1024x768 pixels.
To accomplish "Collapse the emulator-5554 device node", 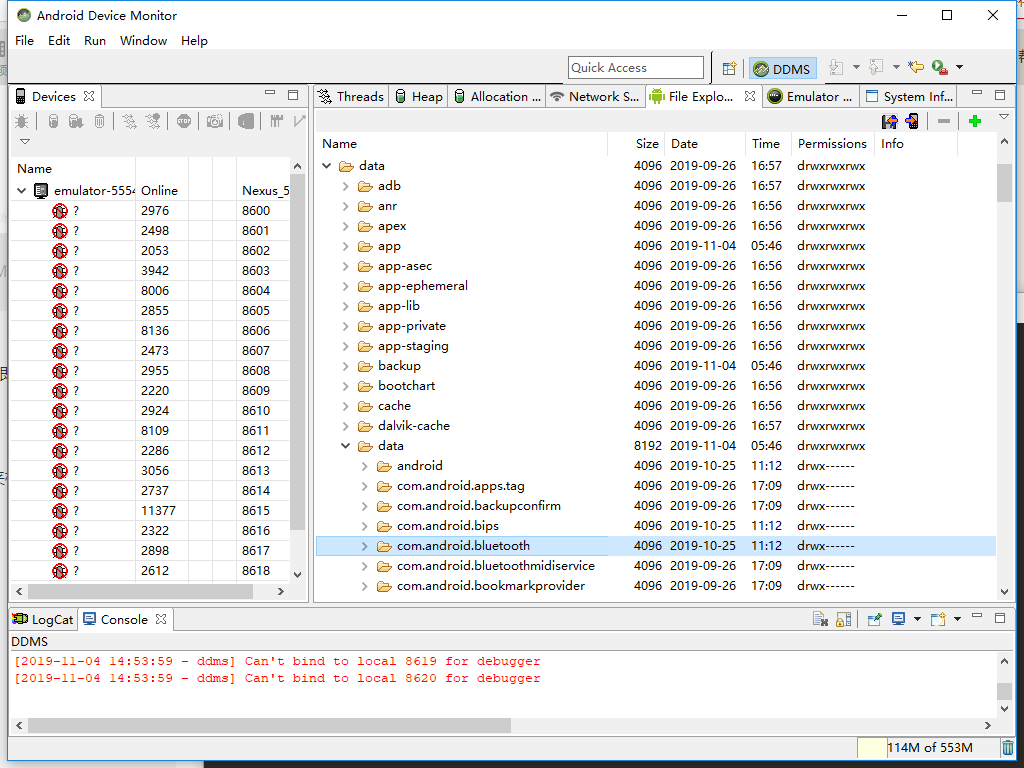I will click(x=22, y=191).
